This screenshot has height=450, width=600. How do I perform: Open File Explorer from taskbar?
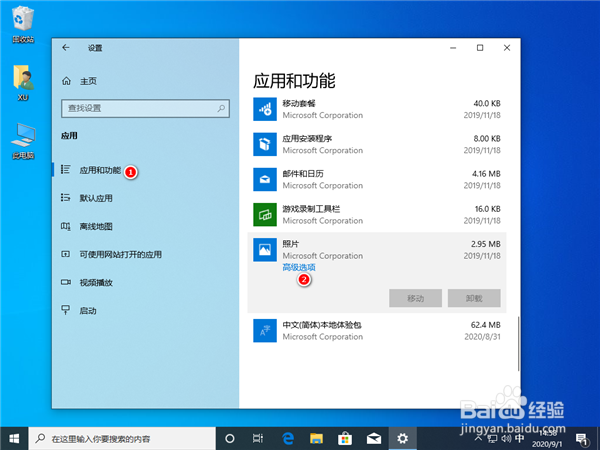click(x=316, y=439)
